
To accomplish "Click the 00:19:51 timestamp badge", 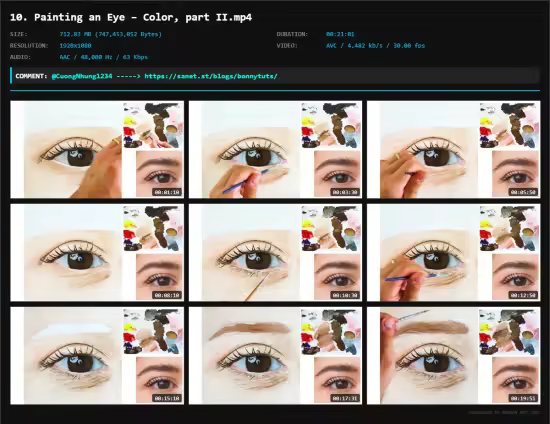I will [x=523, y=398].
